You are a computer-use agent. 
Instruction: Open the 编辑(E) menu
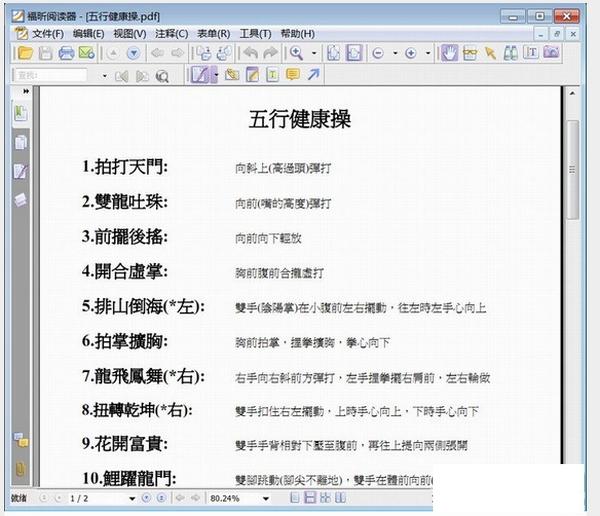click(x=88, y=34)
